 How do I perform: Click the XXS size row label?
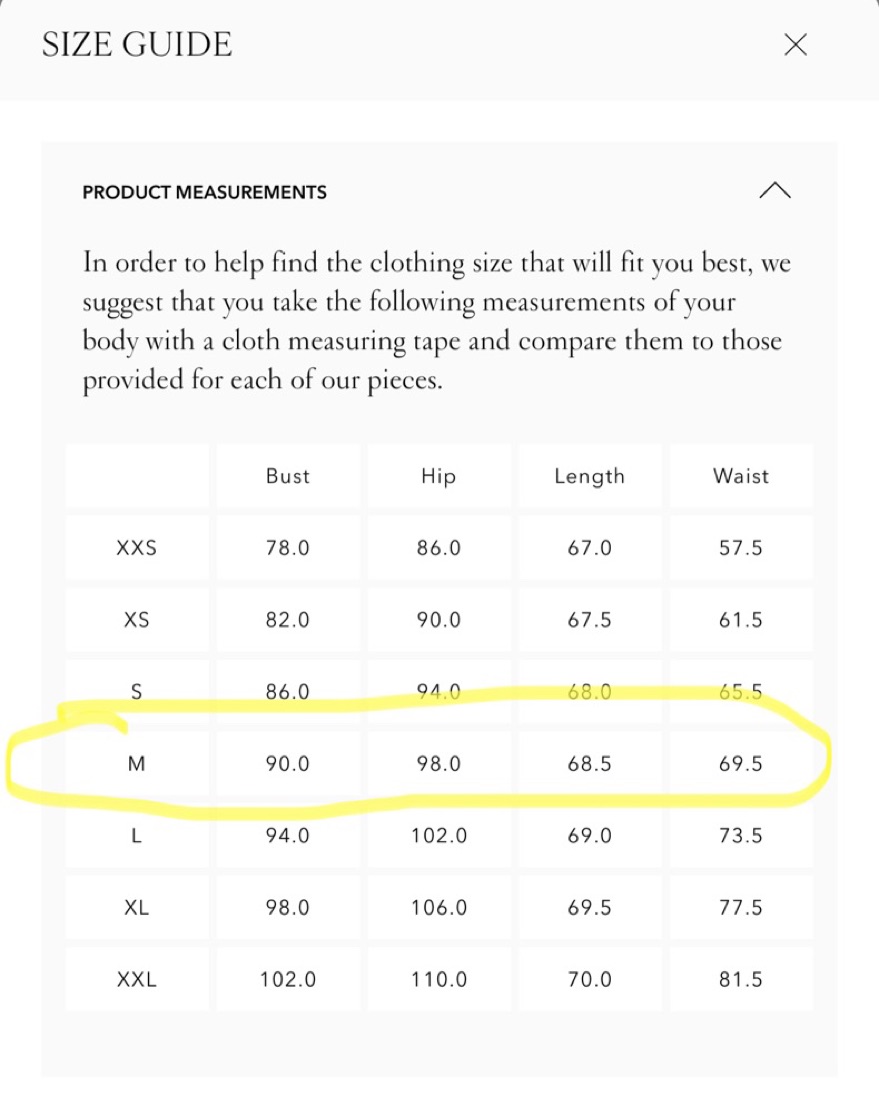click(x=137, y=548)
